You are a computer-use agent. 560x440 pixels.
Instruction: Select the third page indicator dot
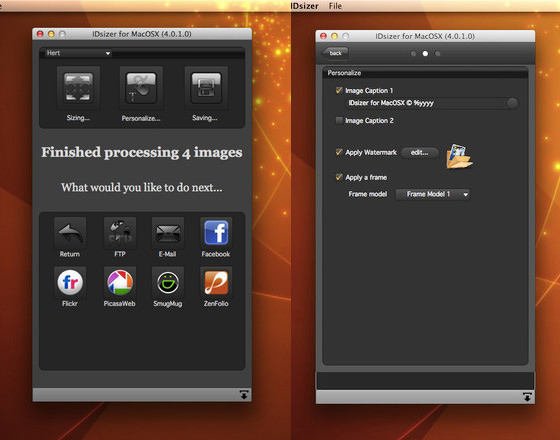(438, 54)
